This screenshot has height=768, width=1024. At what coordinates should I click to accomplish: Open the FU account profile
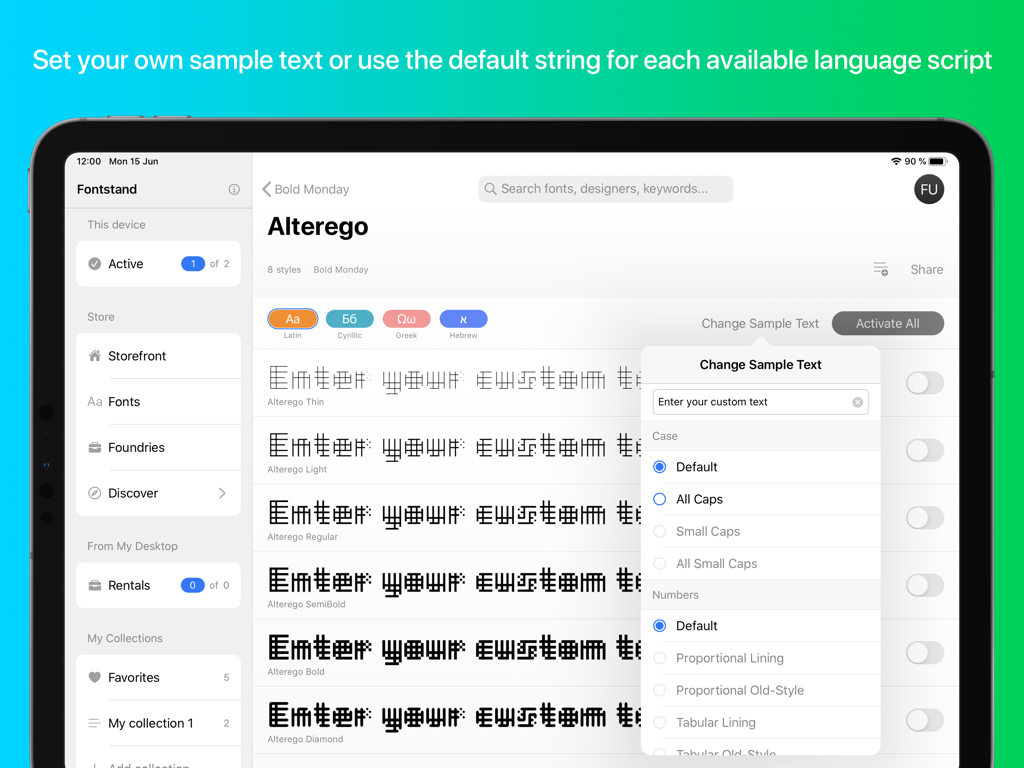click(x=929, y=189)
